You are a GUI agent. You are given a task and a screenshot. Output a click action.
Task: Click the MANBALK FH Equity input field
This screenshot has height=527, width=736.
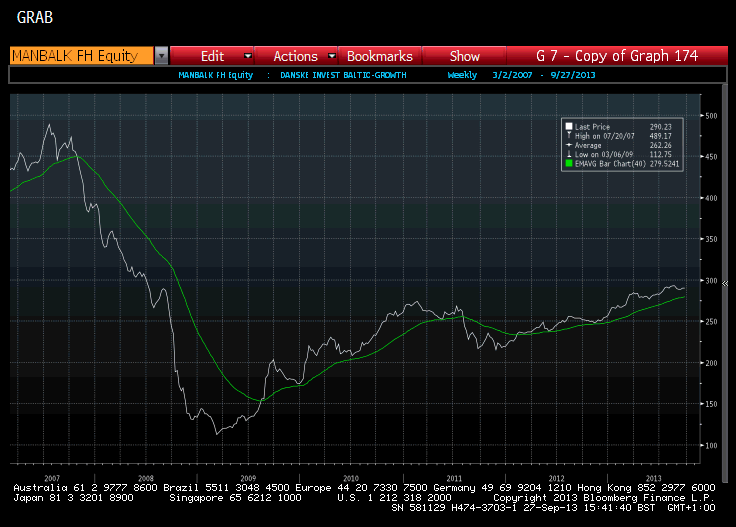[80, 56]
